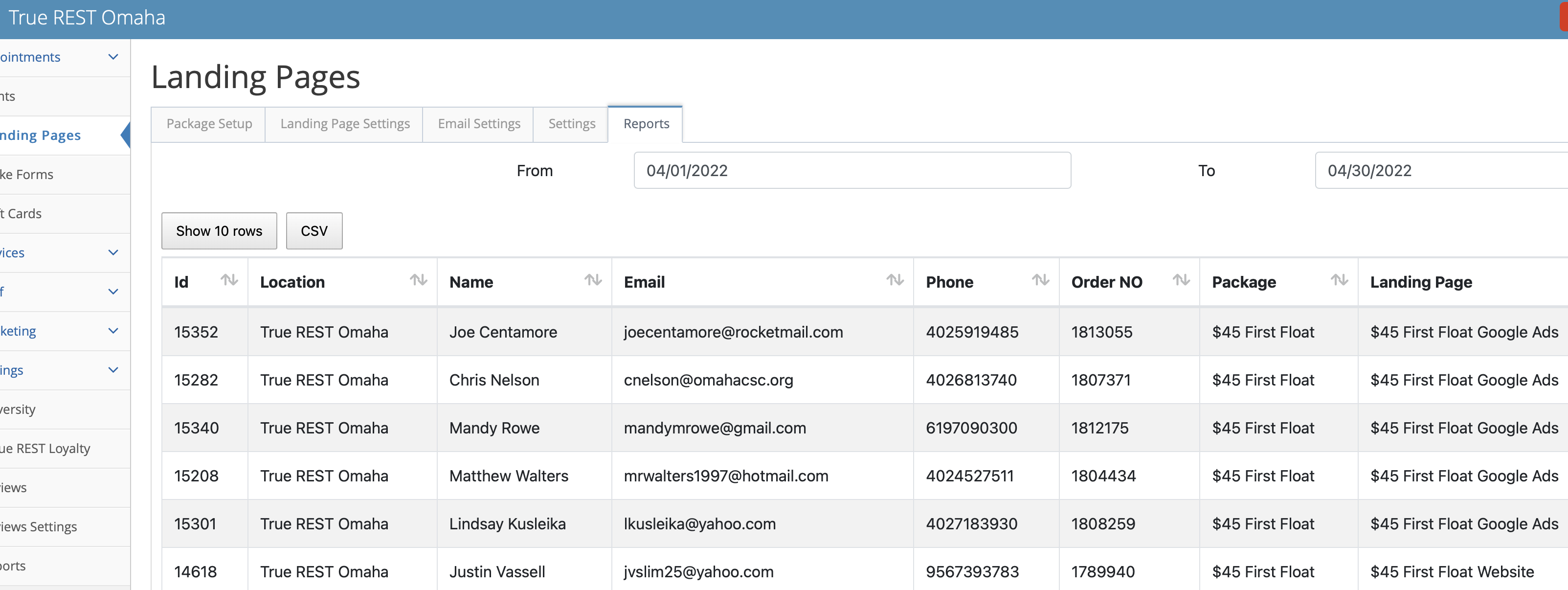Click Package column sort arrows
Viewport: 1568px width, 590px height.
(x=1339, y=280)
